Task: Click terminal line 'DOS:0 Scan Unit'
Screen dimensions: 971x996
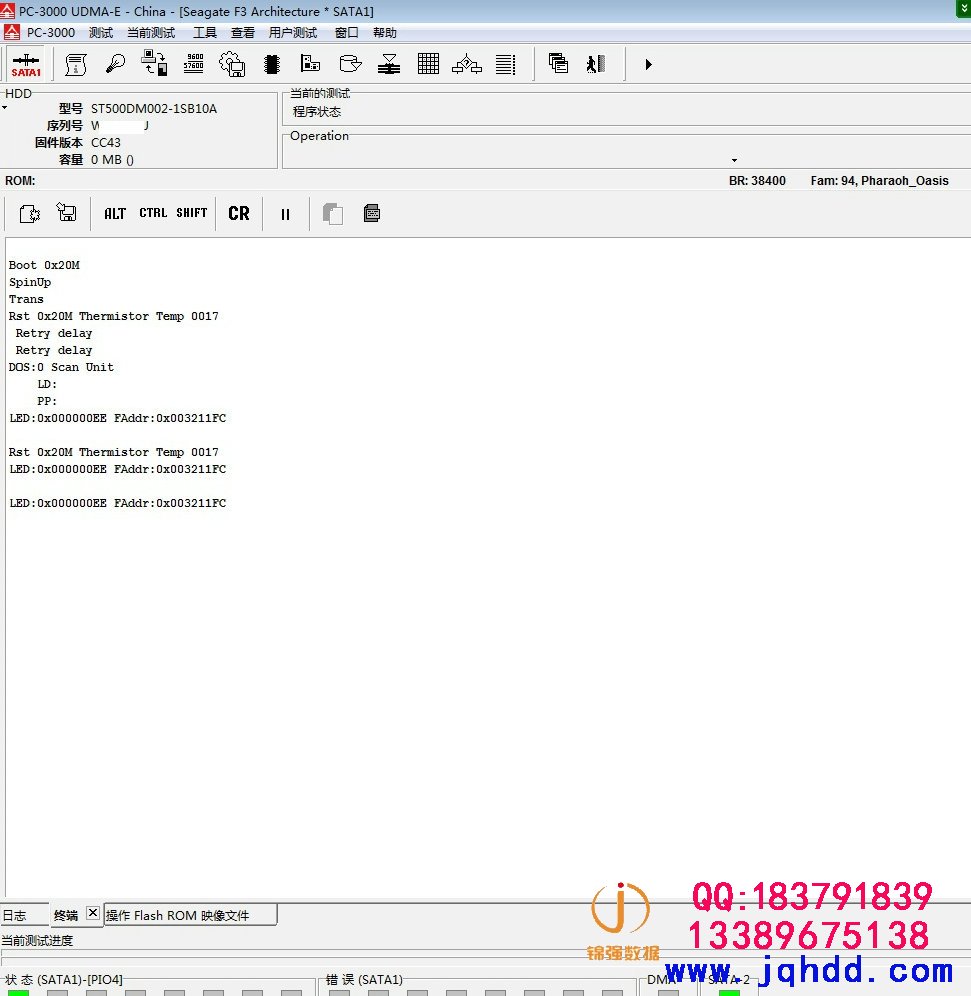Action: 61,367
